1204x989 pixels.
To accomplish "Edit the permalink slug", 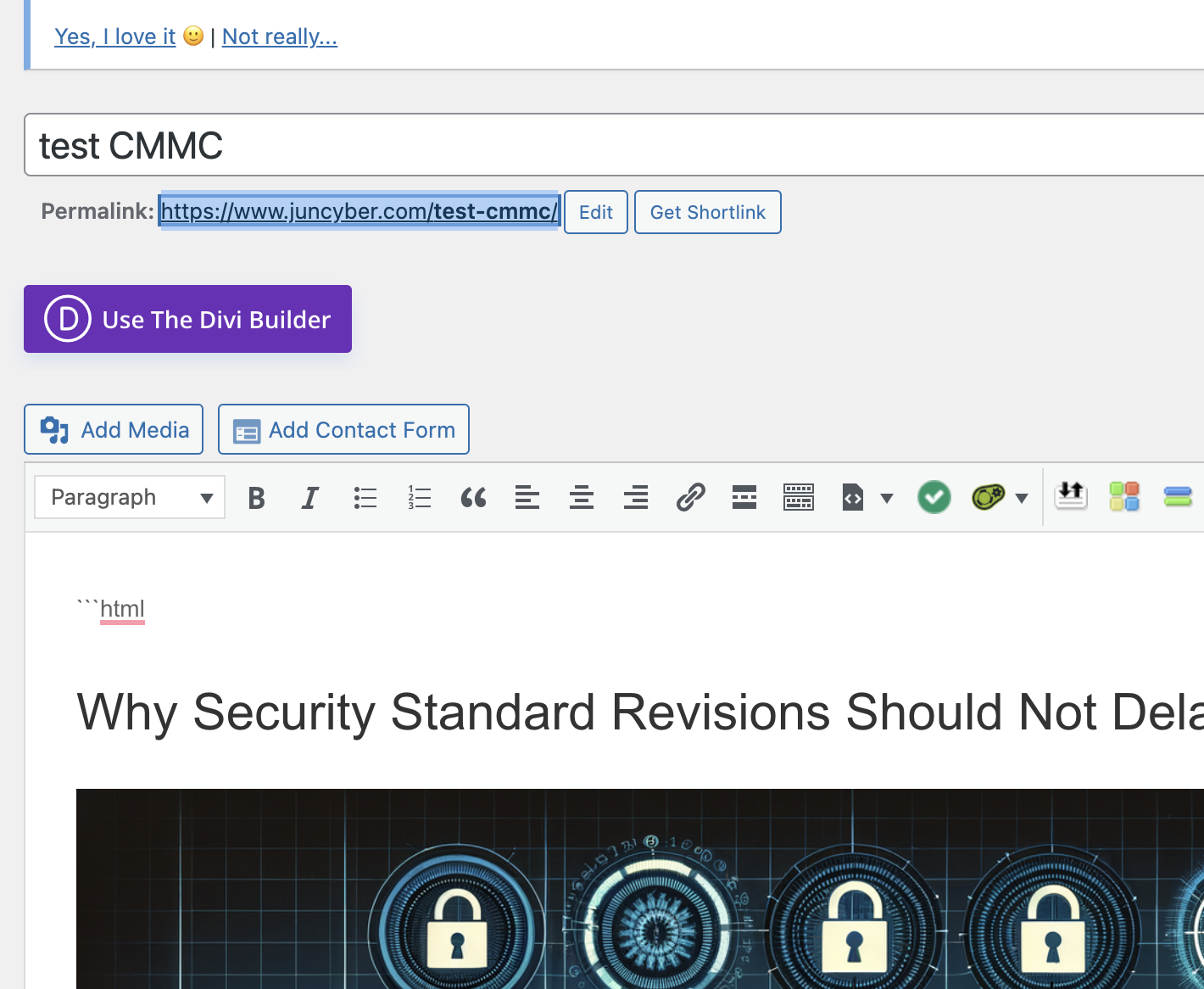I will click(596, 212).
